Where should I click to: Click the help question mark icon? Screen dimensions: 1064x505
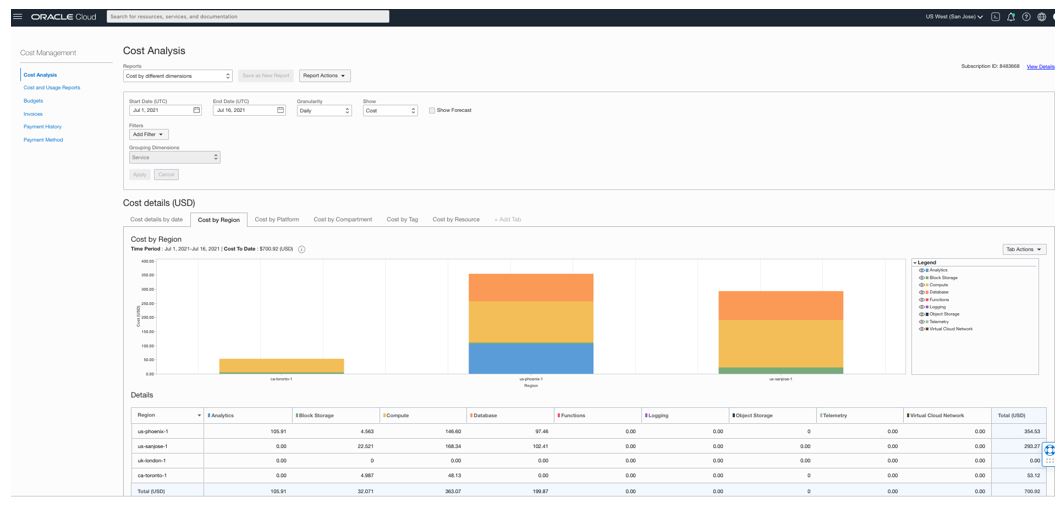point(1026,17)
